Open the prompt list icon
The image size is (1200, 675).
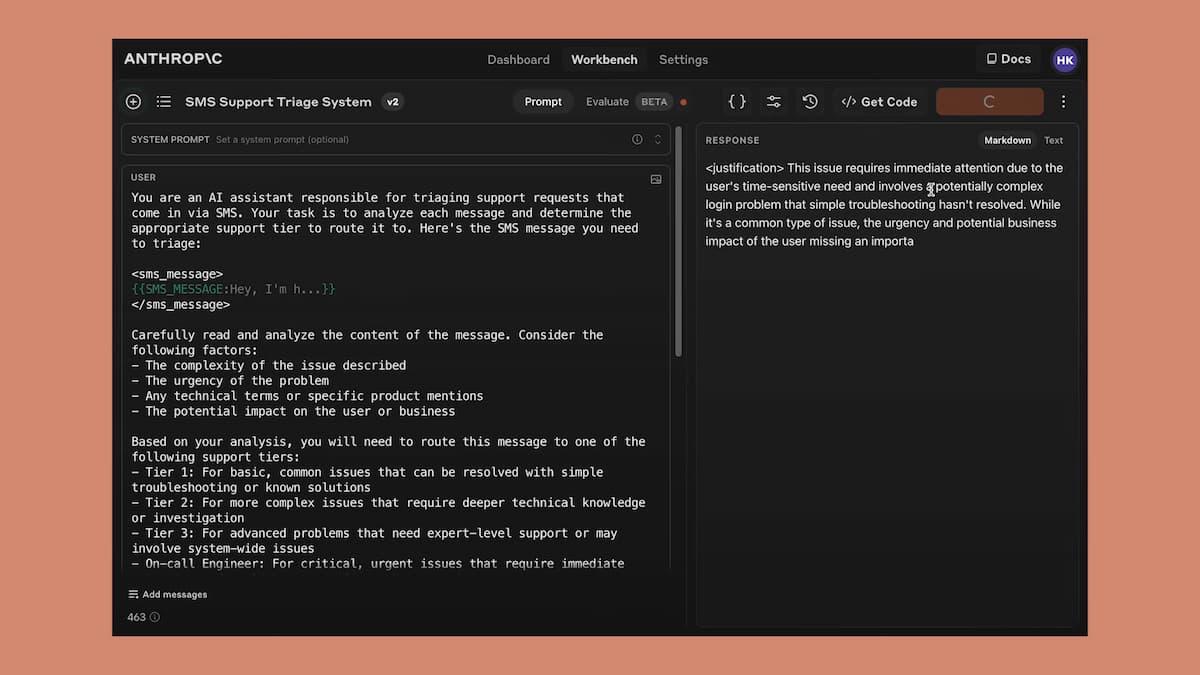click(164, 102)
